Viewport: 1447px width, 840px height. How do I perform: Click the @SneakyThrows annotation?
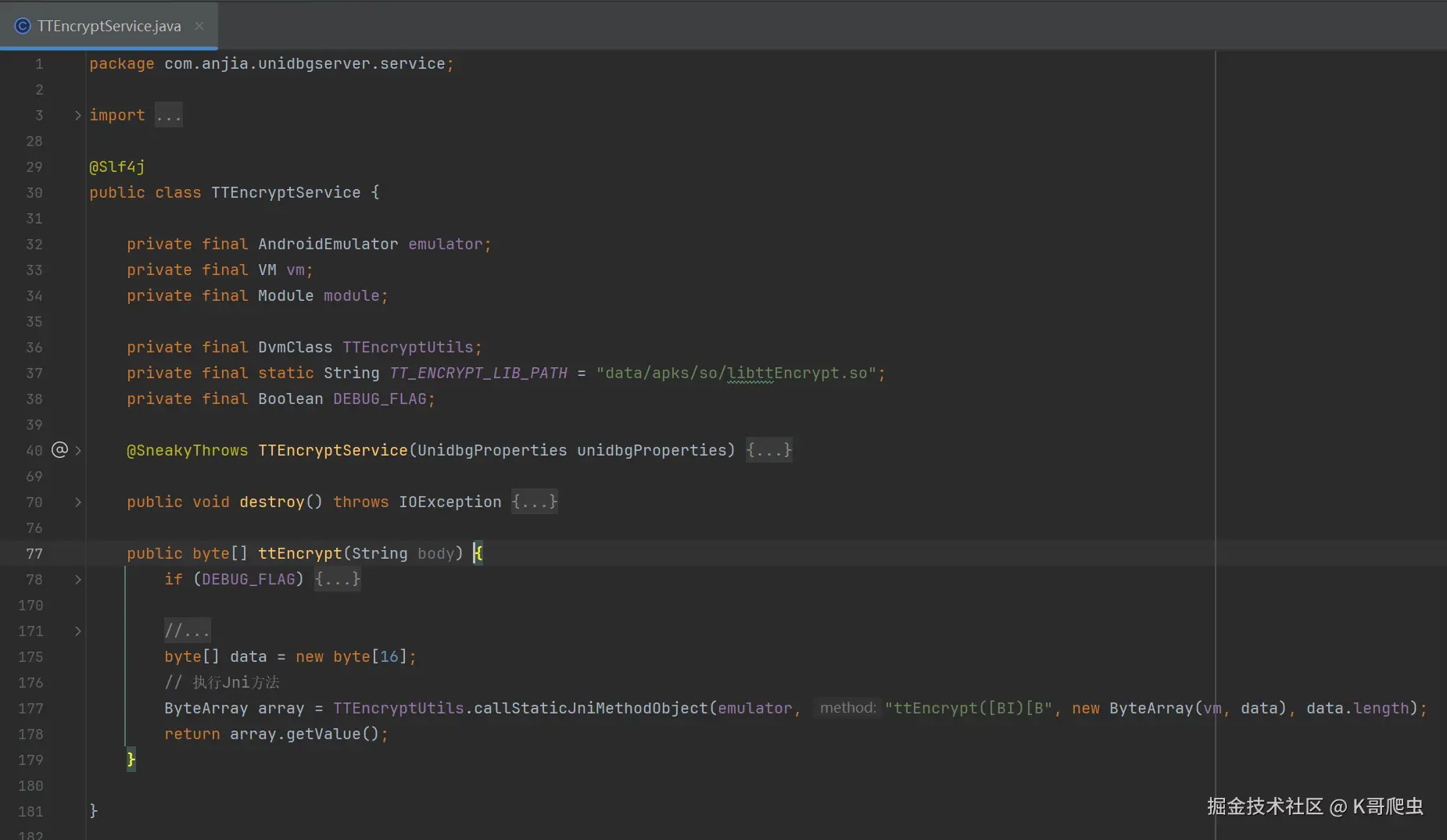pyautogui.click(x=188, y=450)
